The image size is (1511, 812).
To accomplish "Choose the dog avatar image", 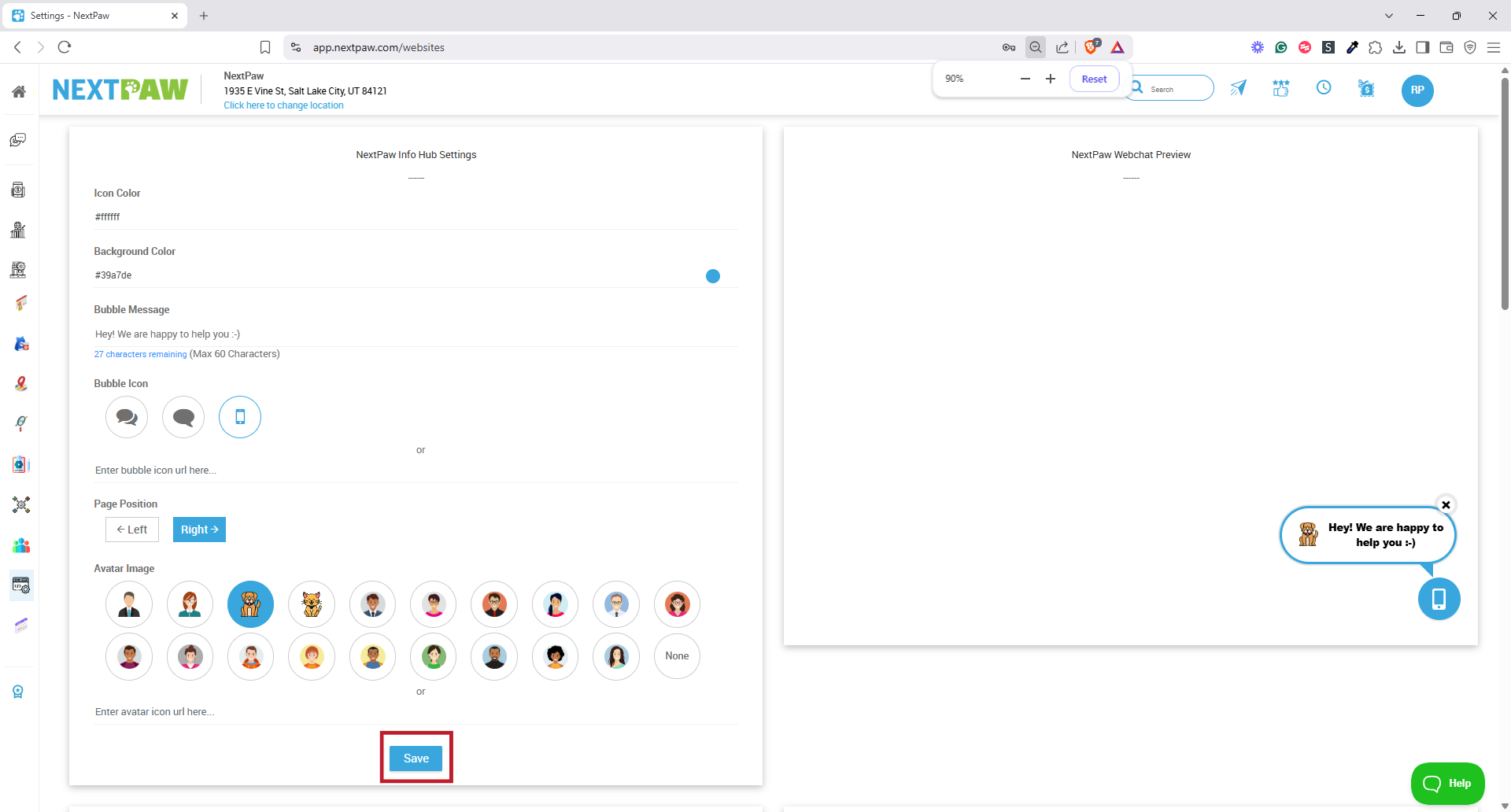I will pos(250,604).
